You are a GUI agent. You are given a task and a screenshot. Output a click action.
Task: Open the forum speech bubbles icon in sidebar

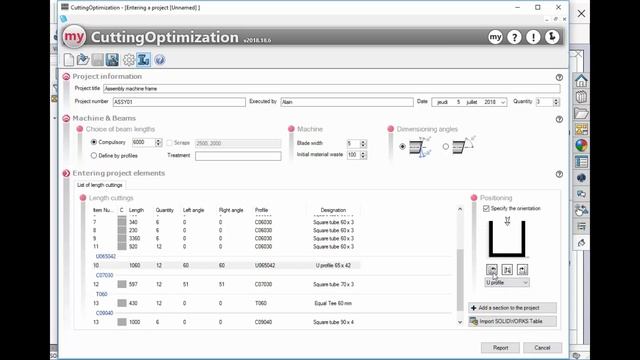581,194
